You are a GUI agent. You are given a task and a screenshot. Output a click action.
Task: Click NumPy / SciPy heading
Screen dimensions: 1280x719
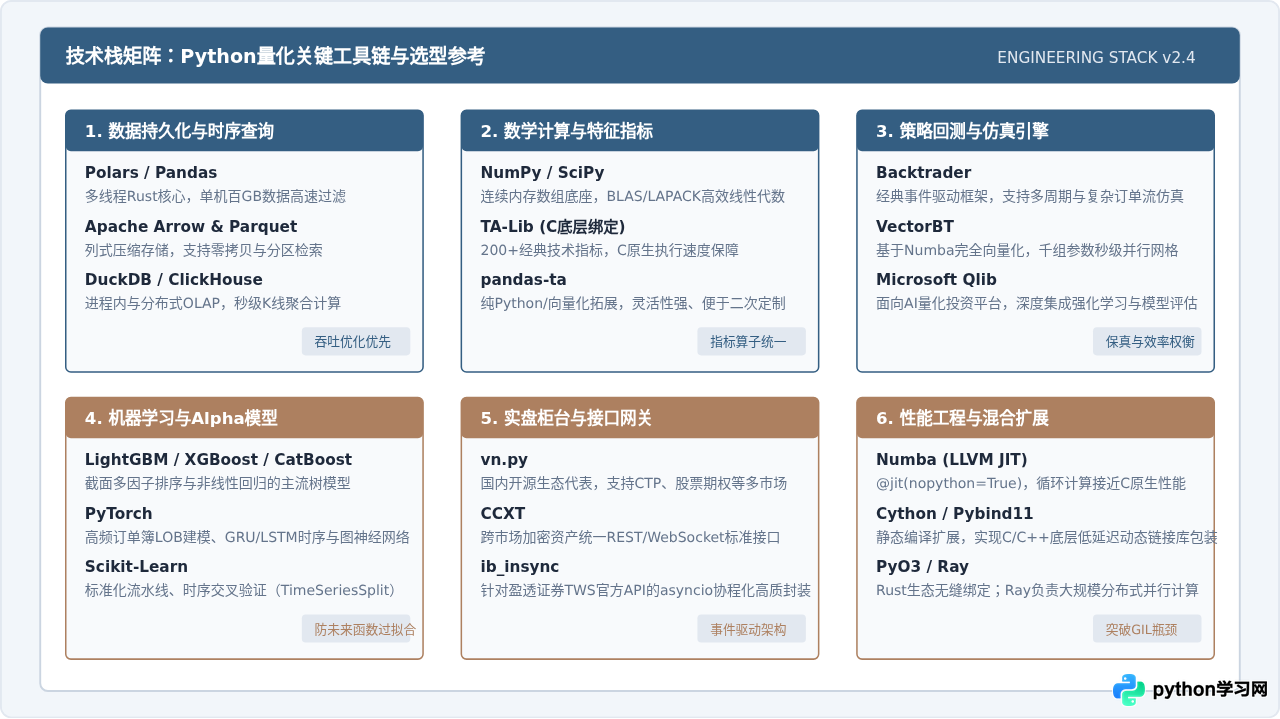[x=542, y=173]
